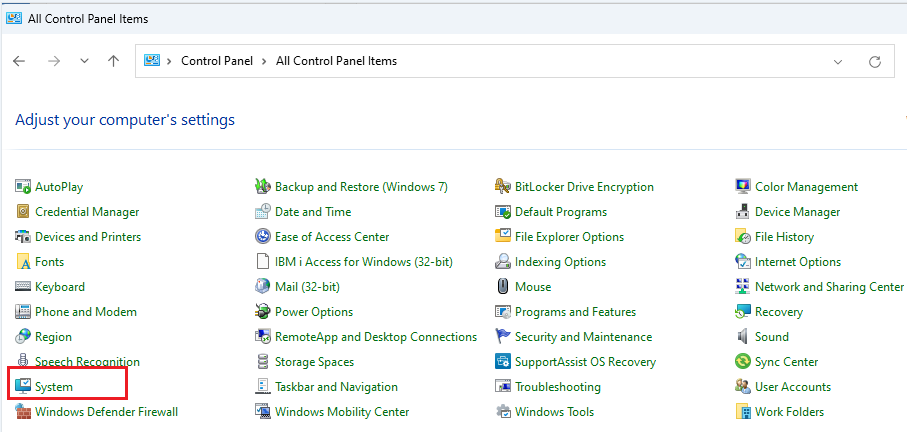Viewport: 907px width, 432px height.
Task: Open the AutoPlay icon
Action: click(23, 187)
